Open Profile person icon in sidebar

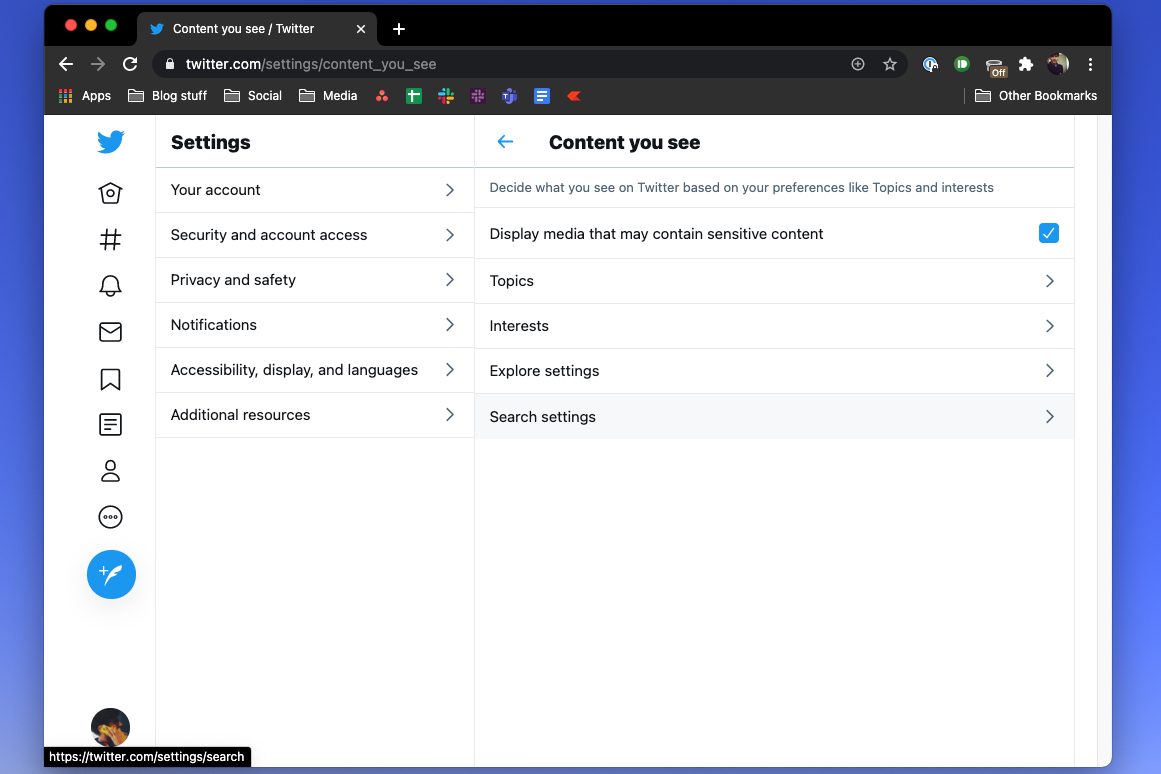pos(110,471)
